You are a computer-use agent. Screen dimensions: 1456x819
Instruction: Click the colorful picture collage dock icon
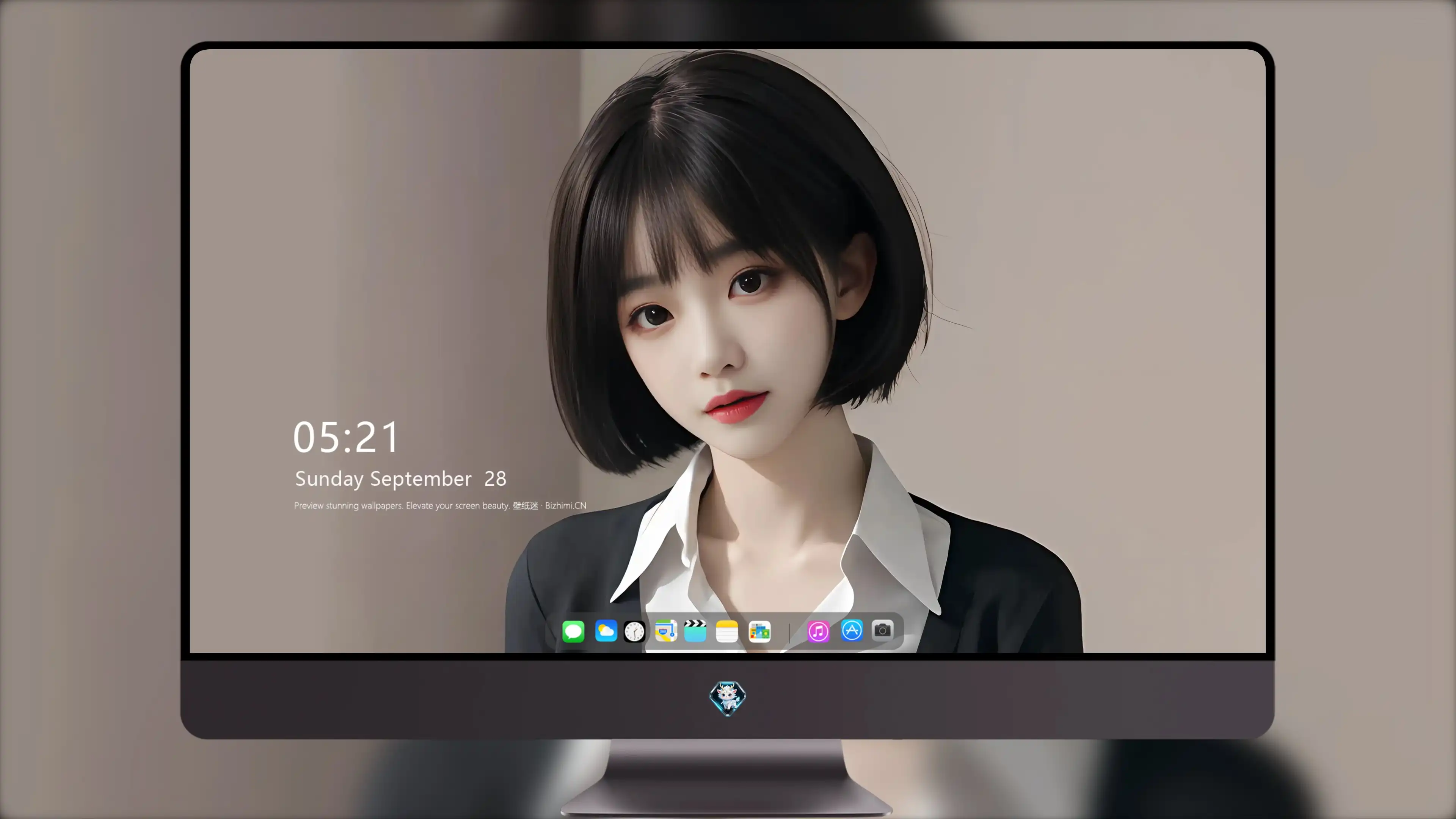point(759,631)
